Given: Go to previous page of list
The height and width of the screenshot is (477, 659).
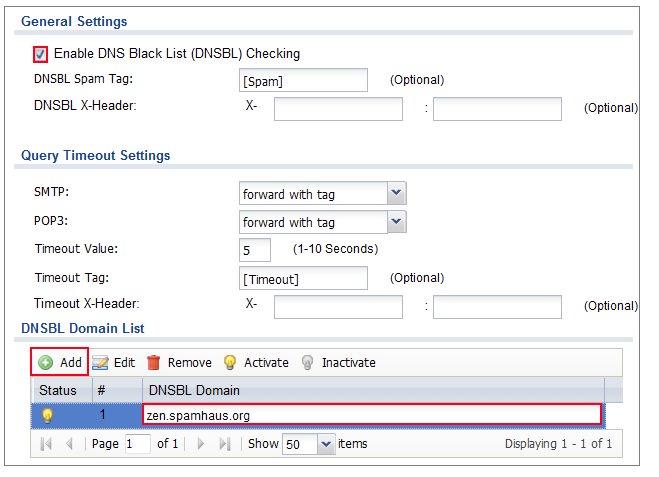Looking at the screenshot, I should (x=67, y=443).
